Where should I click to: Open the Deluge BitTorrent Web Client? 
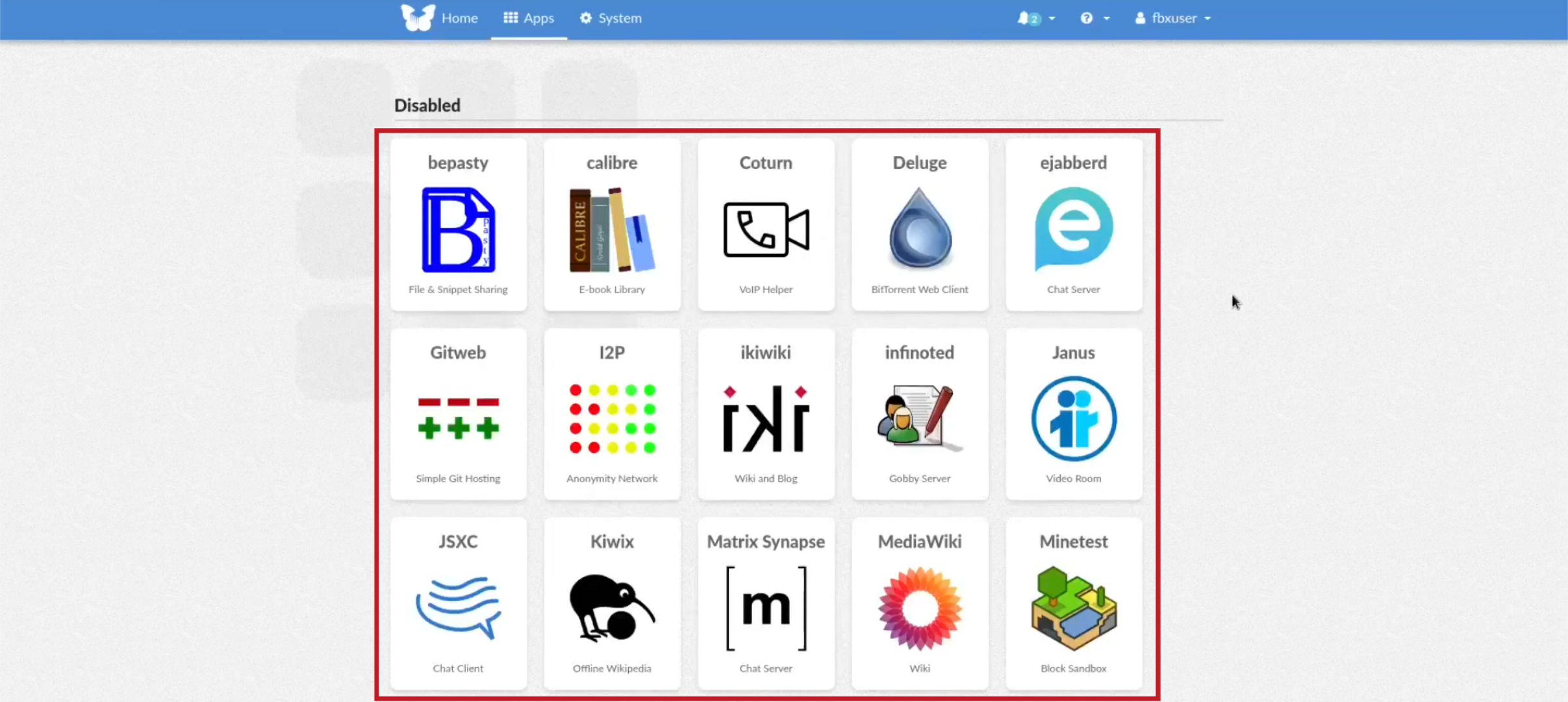(919, 225)
